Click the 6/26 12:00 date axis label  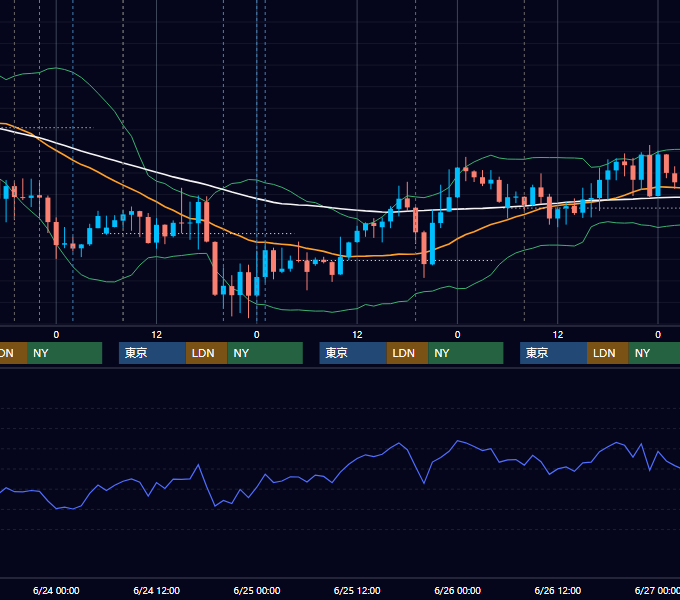[x=558, y=590]
